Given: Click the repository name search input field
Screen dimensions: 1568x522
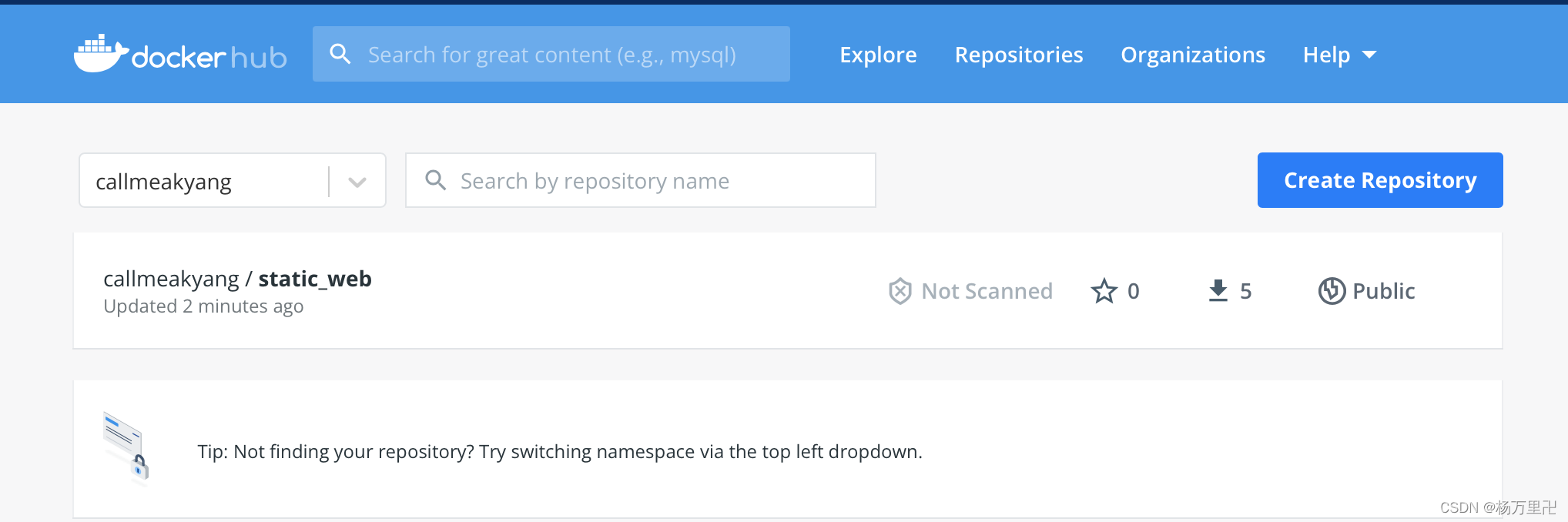Looking at the screenshot, I should (639, 179).
